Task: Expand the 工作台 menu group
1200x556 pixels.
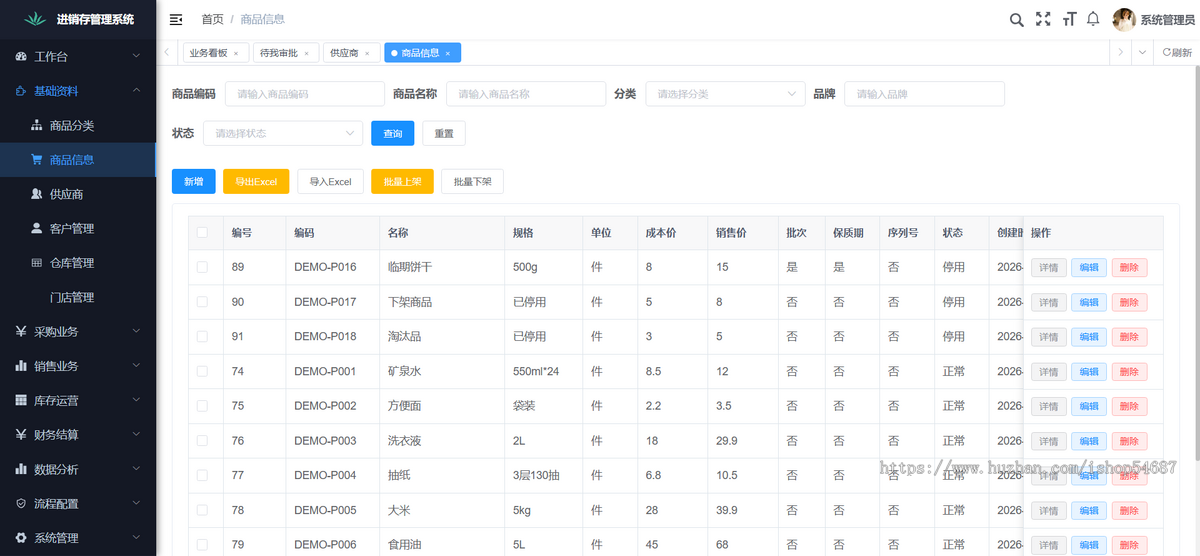Action: click(136, 57)
